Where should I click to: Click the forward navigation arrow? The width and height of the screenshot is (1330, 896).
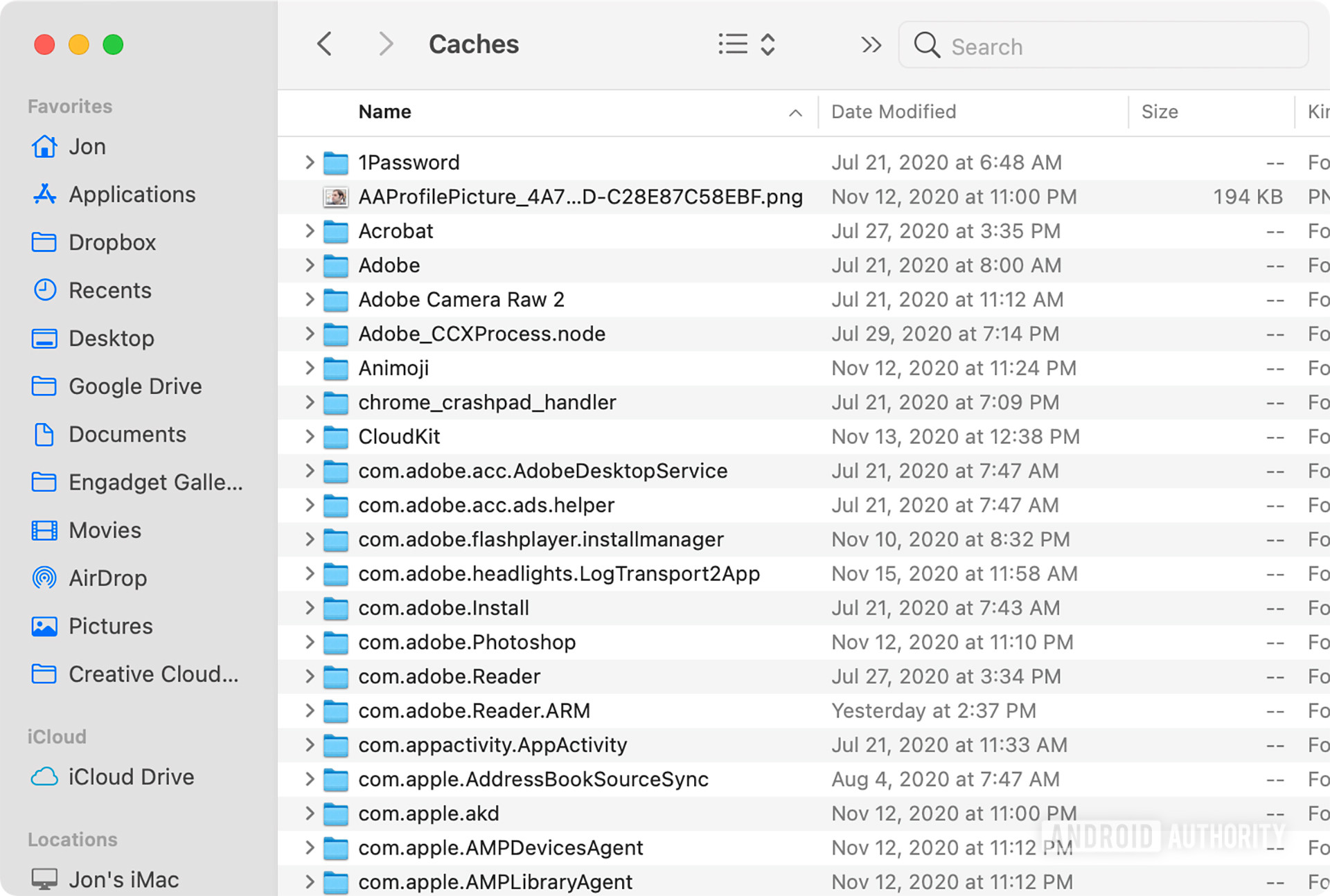coord(386,44)
